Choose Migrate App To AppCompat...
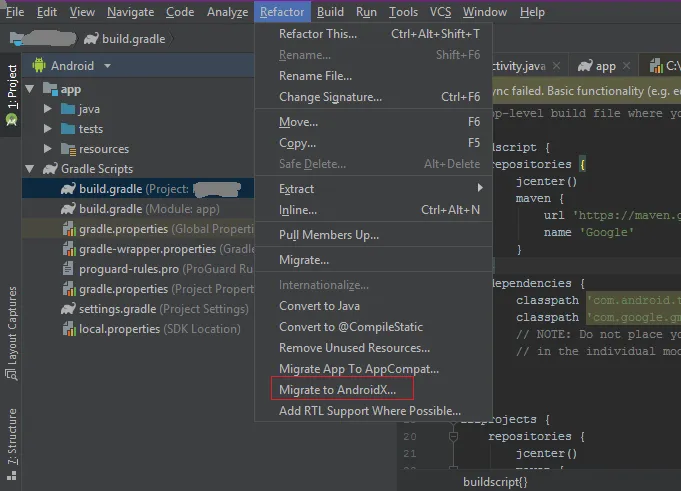Viewport: 681px width, 491px height. pos(374,369)
